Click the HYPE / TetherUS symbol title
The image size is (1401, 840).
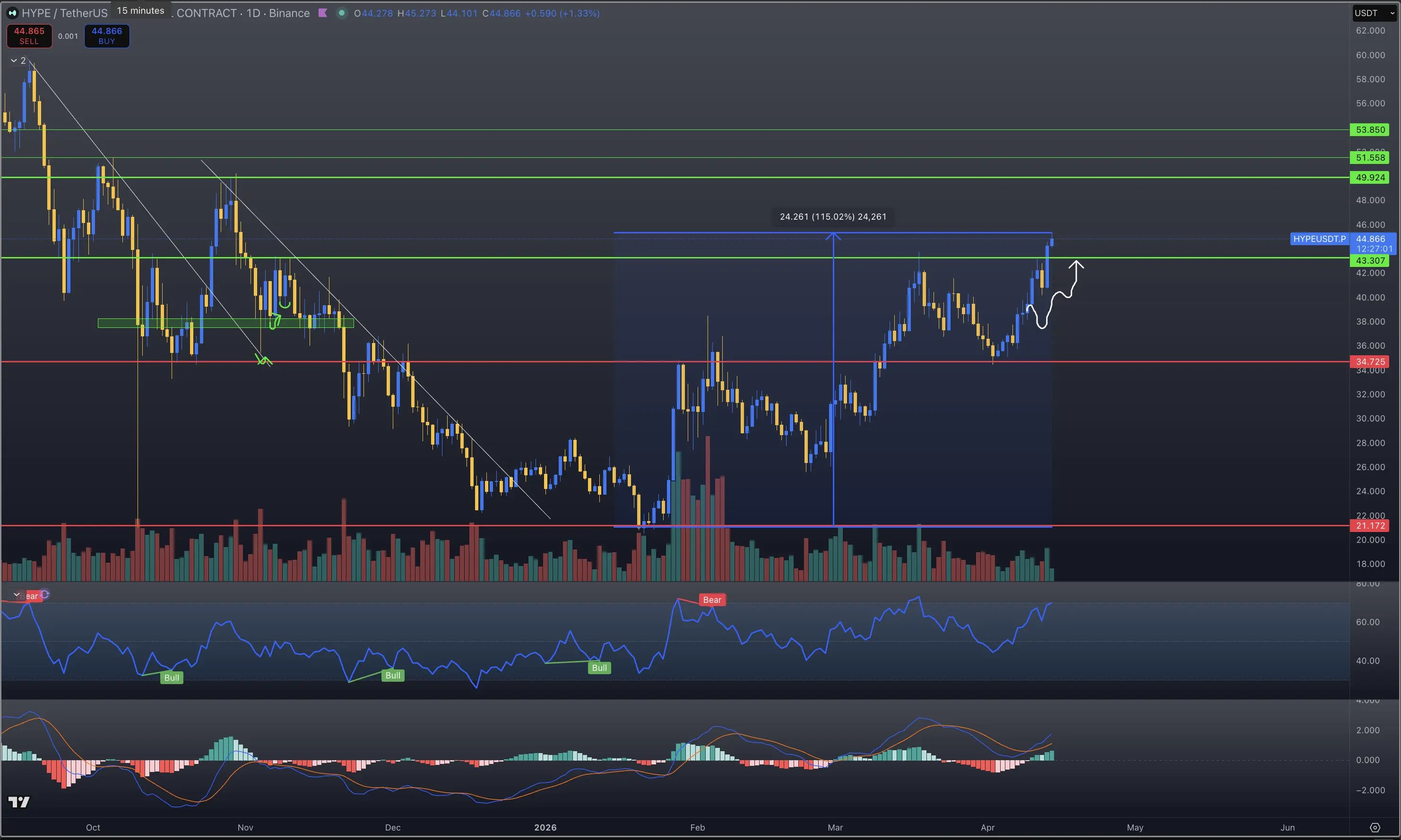(64, 13)
